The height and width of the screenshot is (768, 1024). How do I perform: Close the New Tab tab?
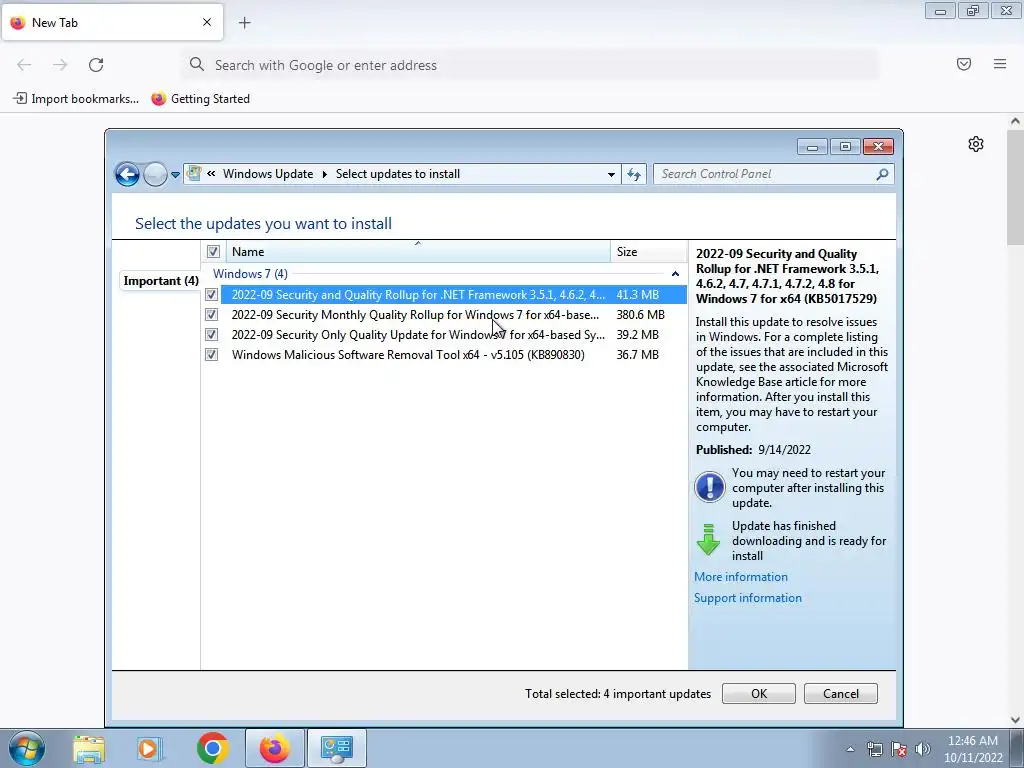pyautogui.click(x=207, y=22)
